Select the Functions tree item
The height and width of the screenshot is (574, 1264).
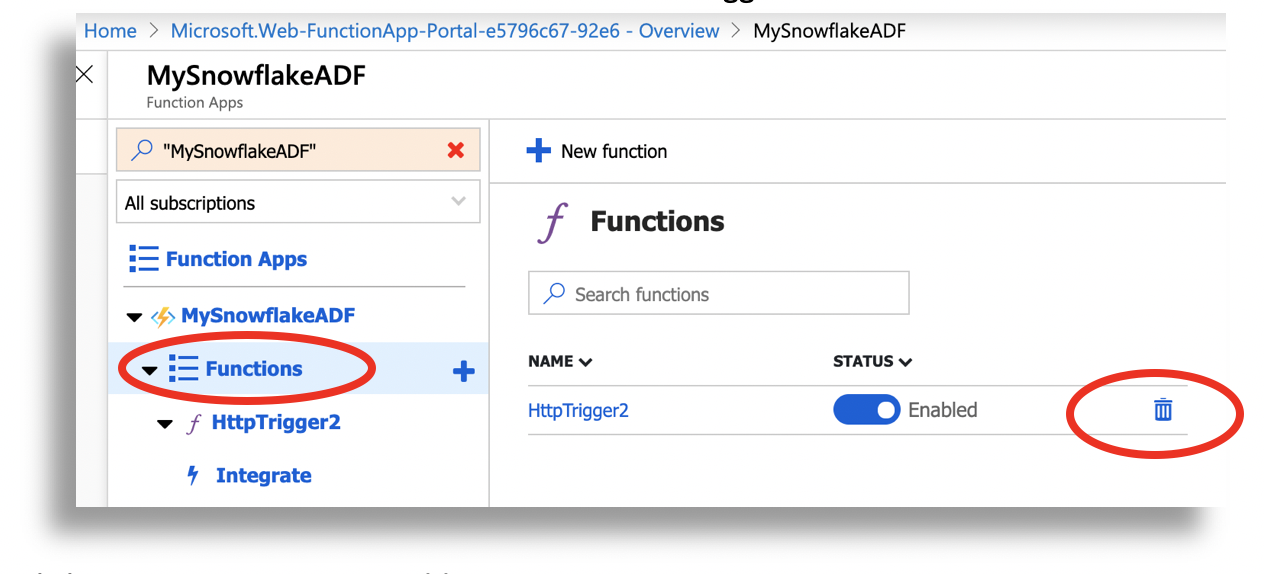click(x=254, y=368)
